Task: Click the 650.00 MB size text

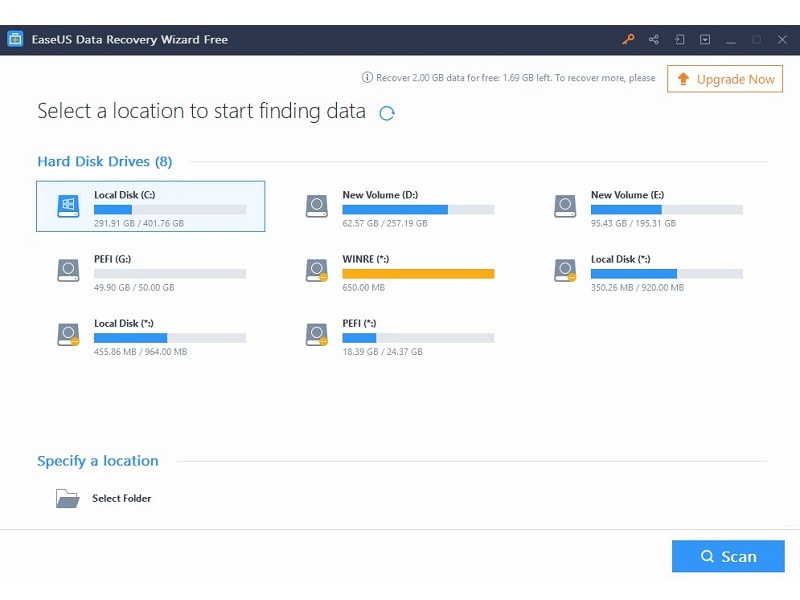Action: [x=364, y=288]
